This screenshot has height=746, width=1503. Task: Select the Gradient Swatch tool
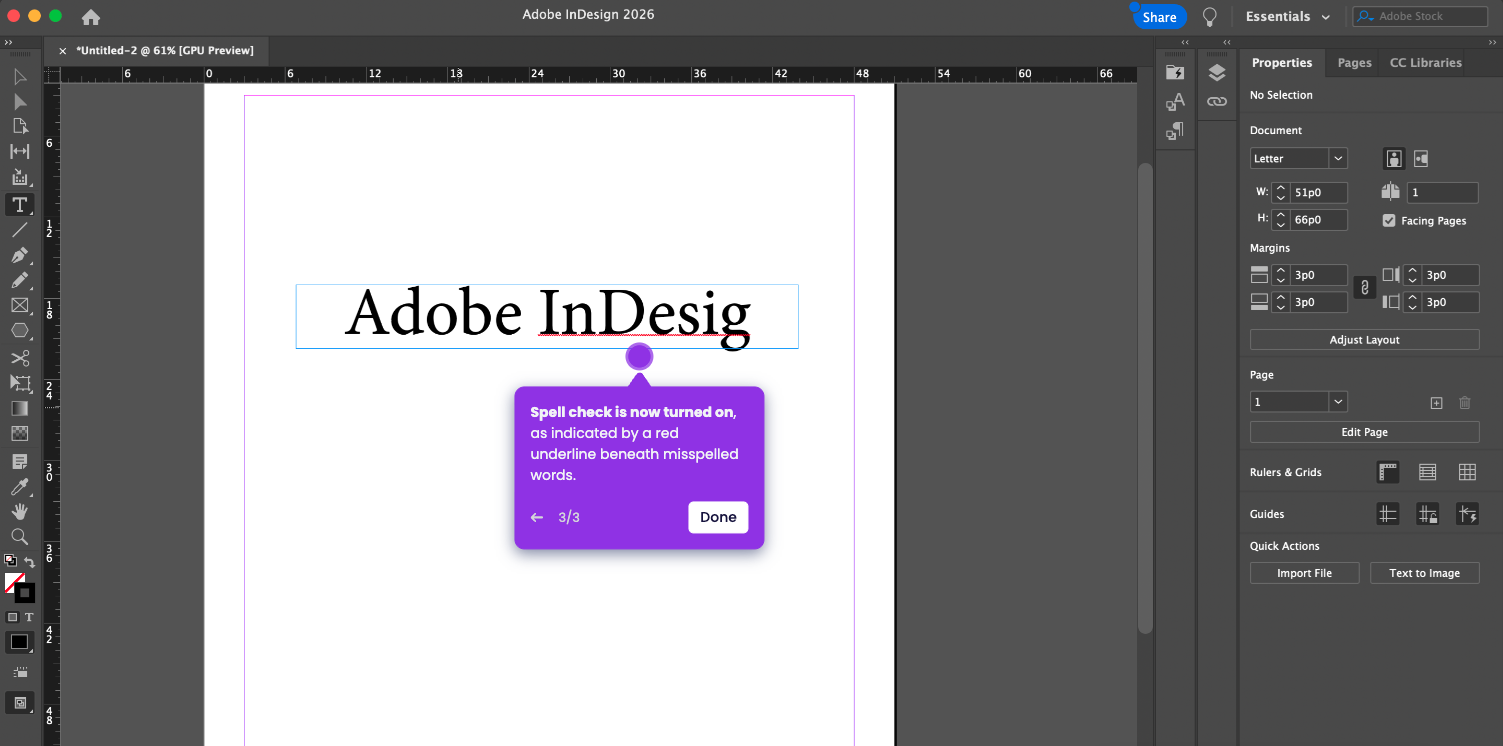(19, 408)
